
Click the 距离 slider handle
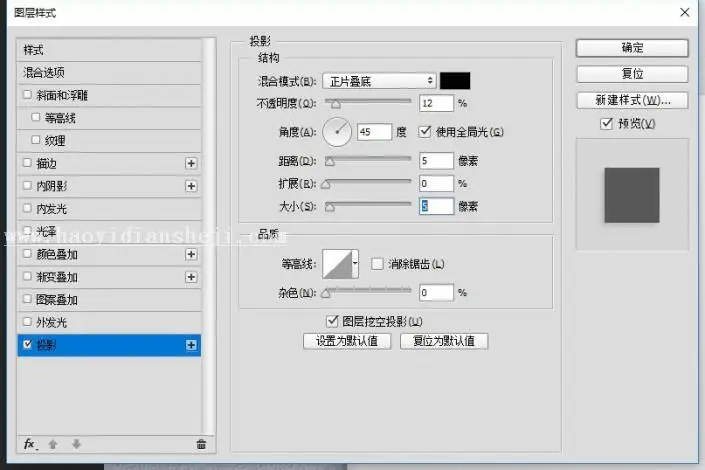coord(330,161)
